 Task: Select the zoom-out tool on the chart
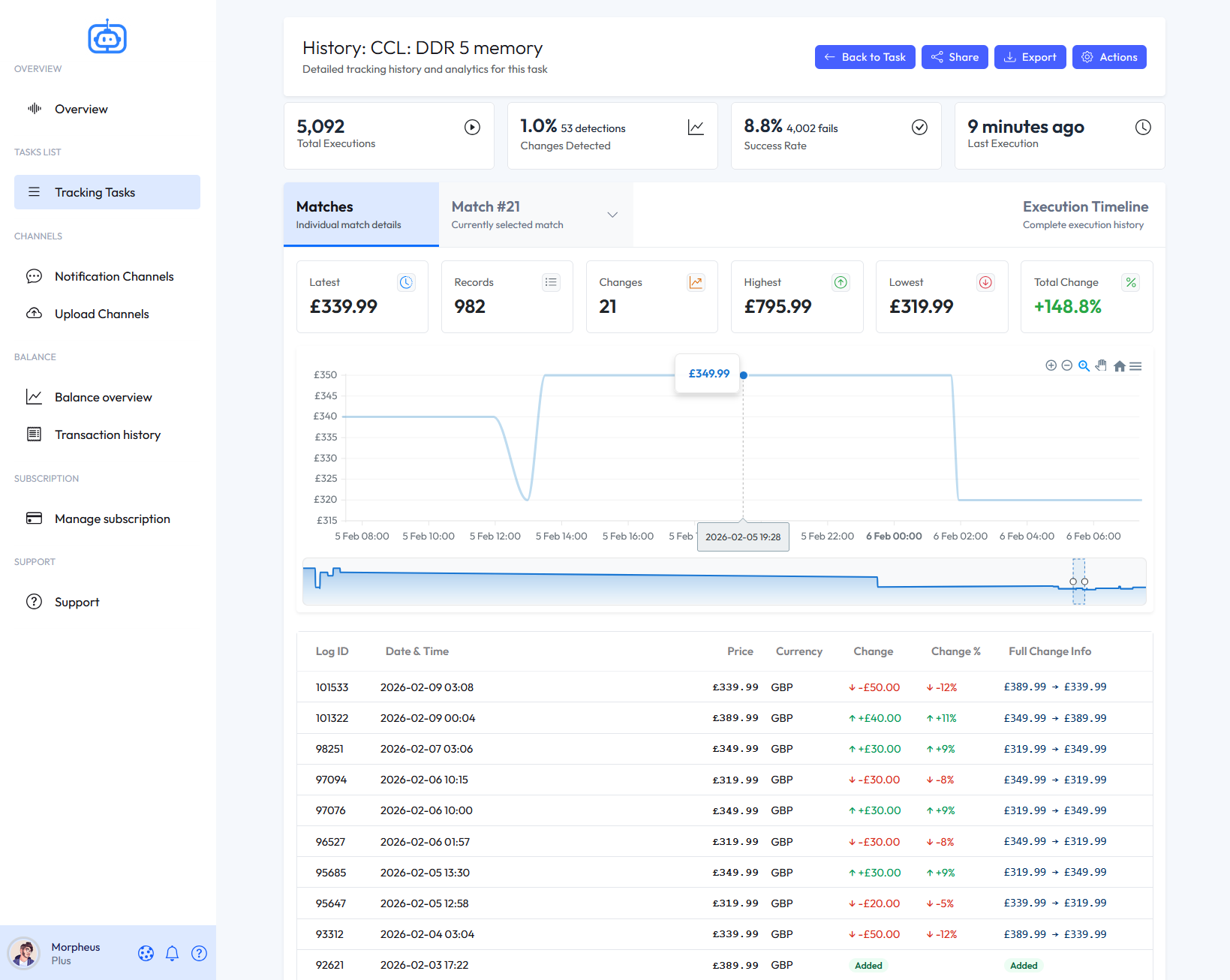point(1066,365)
